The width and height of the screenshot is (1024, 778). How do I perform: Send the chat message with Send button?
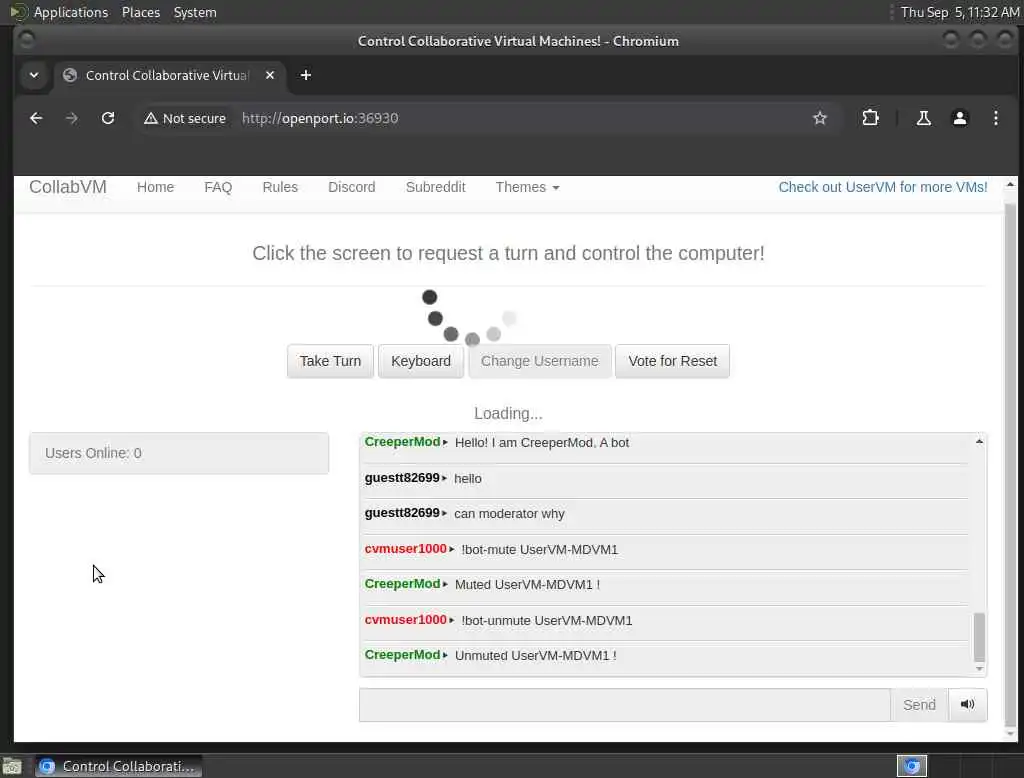[x=919, y=705]
